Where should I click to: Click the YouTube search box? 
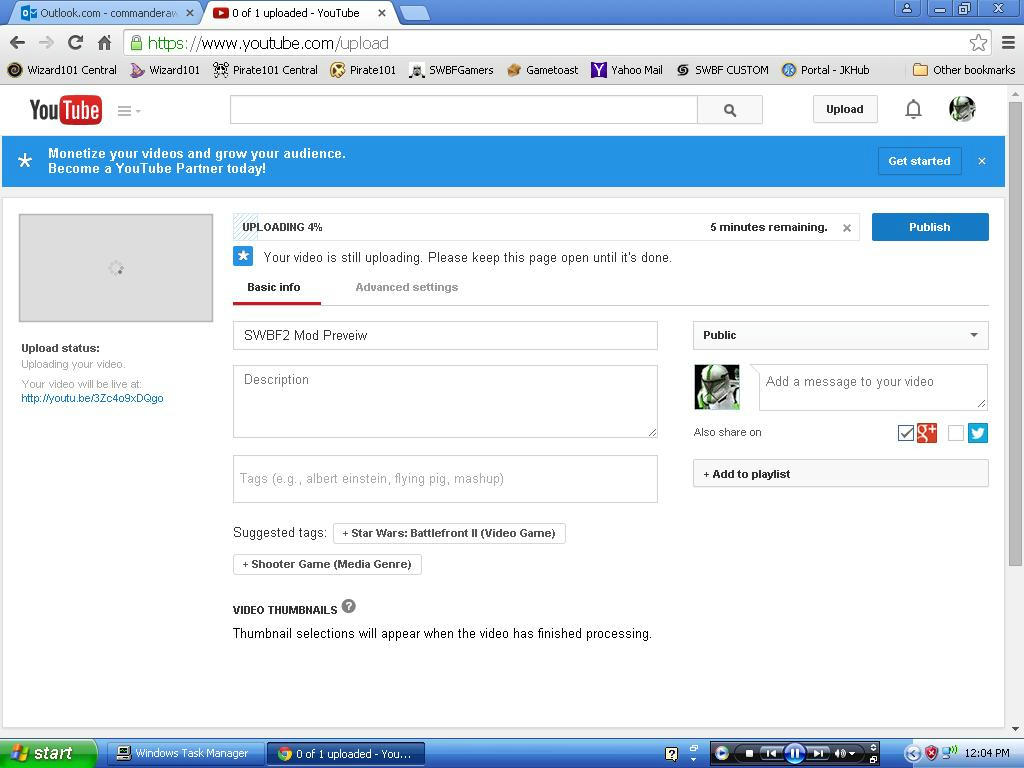pos(464,110)
